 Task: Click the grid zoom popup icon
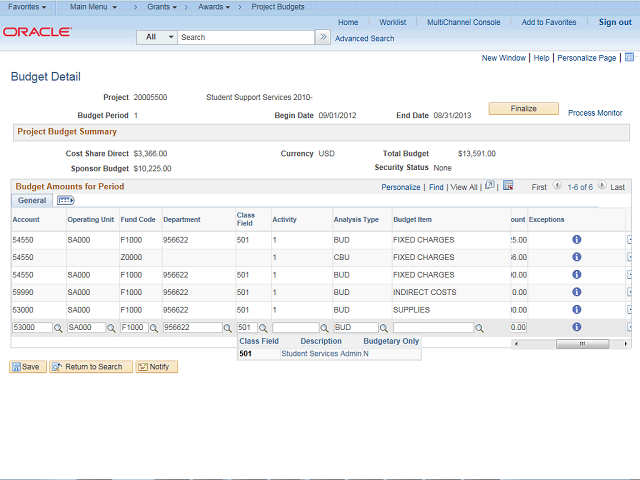point(489,186)
